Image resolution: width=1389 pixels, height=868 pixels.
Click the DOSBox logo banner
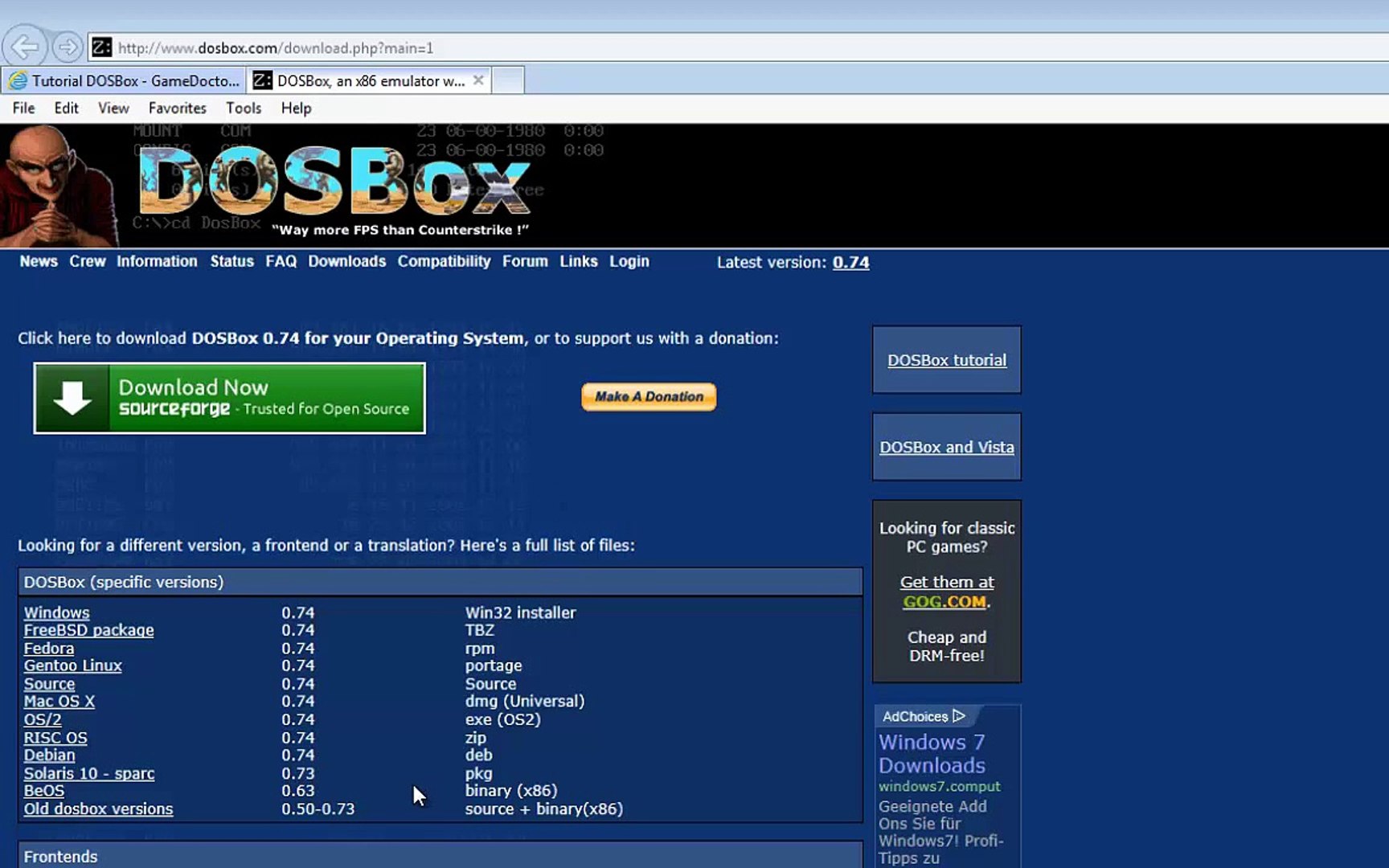click(x=338, y=185)
